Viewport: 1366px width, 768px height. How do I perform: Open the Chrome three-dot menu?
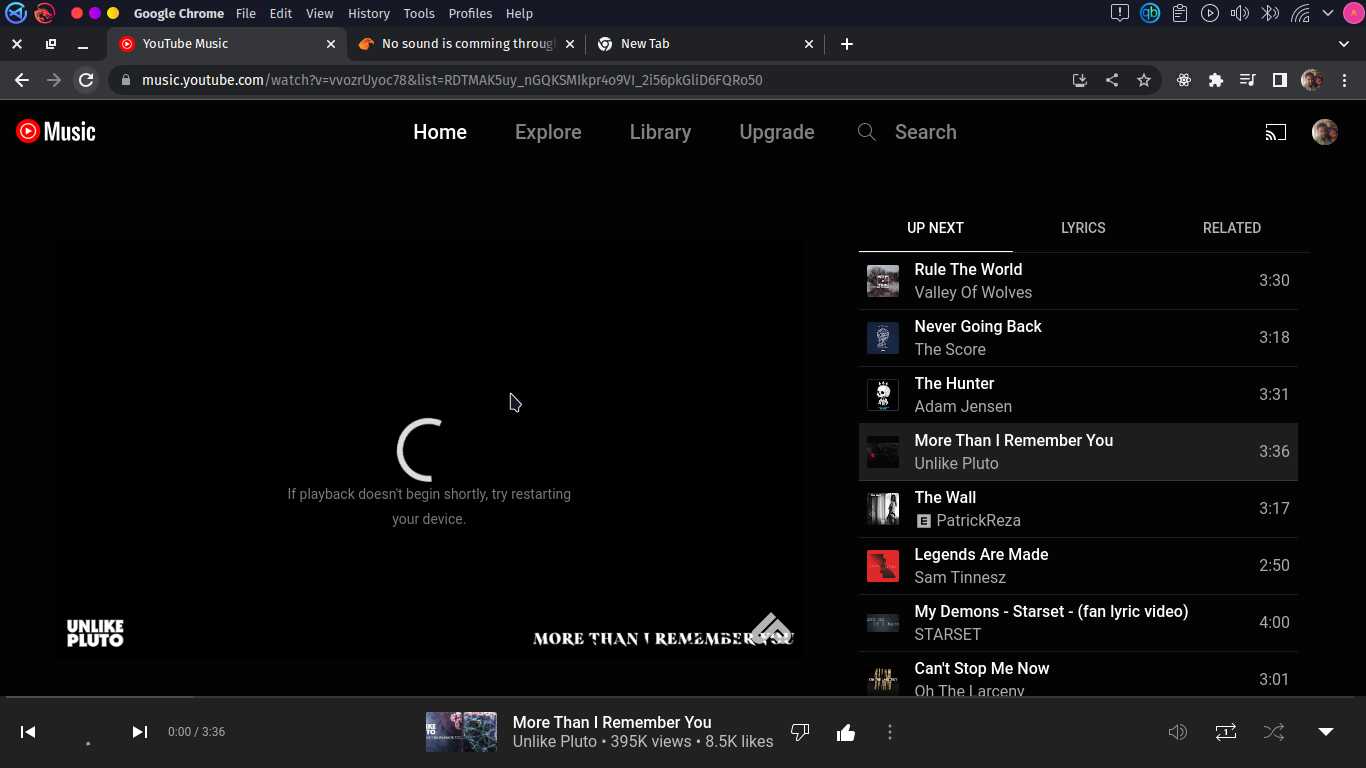[1344, 80]
